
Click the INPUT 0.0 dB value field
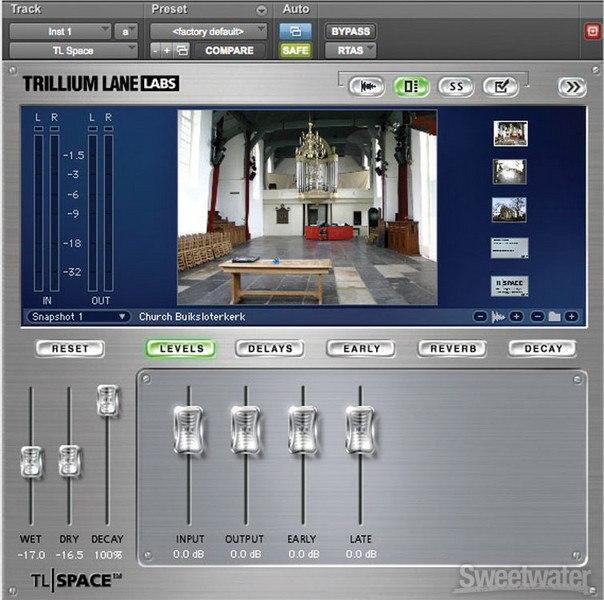pos(189,554)
